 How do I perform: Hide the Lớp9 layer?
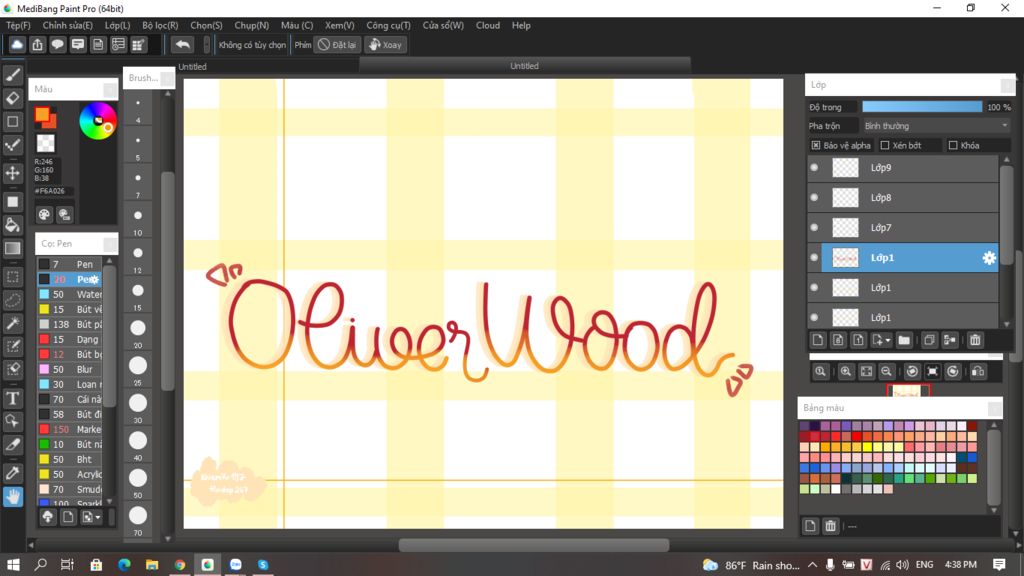[814, 168]
